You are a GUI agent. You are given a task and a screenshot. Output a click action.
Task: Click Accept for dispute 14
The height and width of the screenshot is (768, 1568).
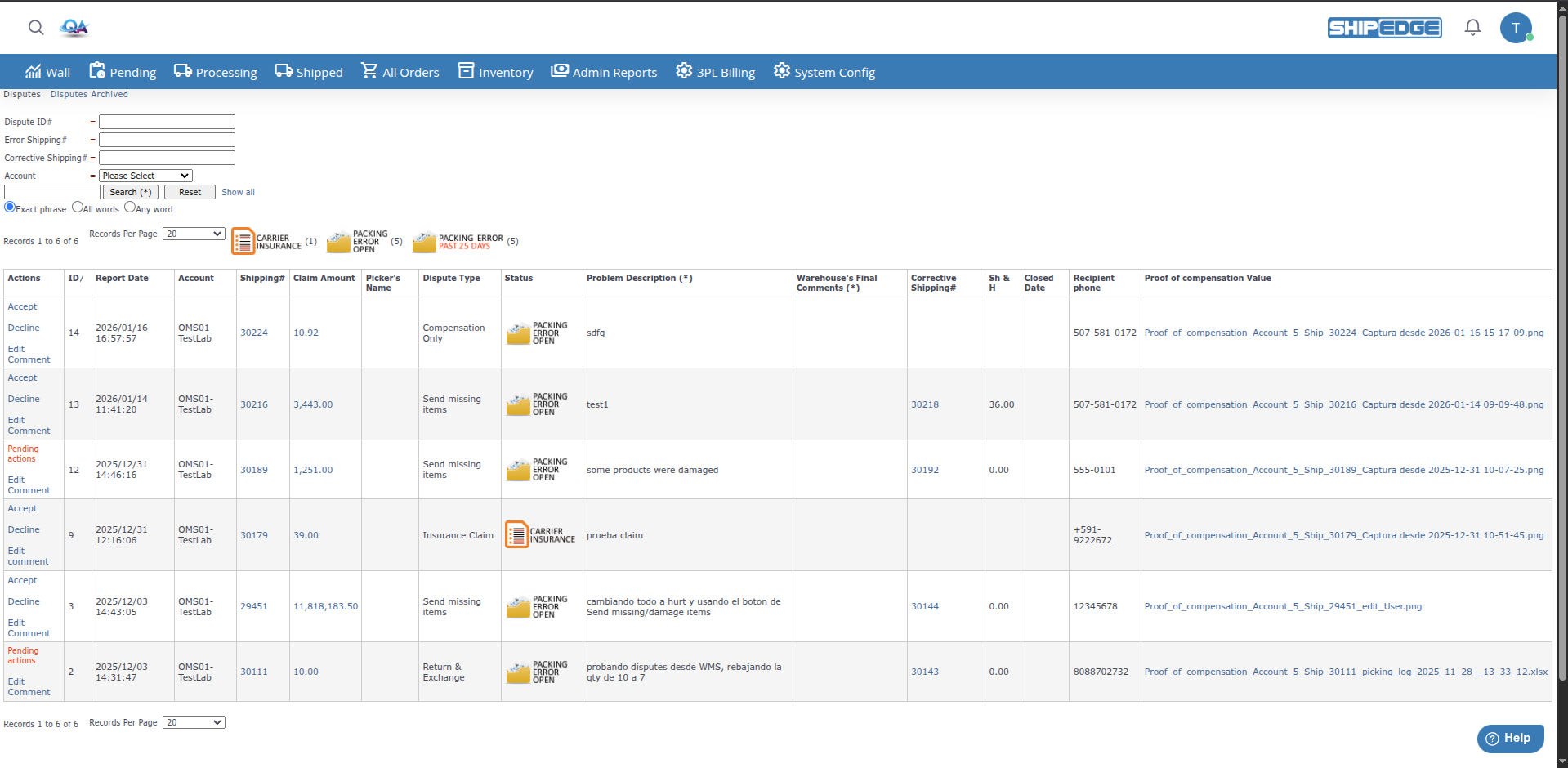coord(22,306)
